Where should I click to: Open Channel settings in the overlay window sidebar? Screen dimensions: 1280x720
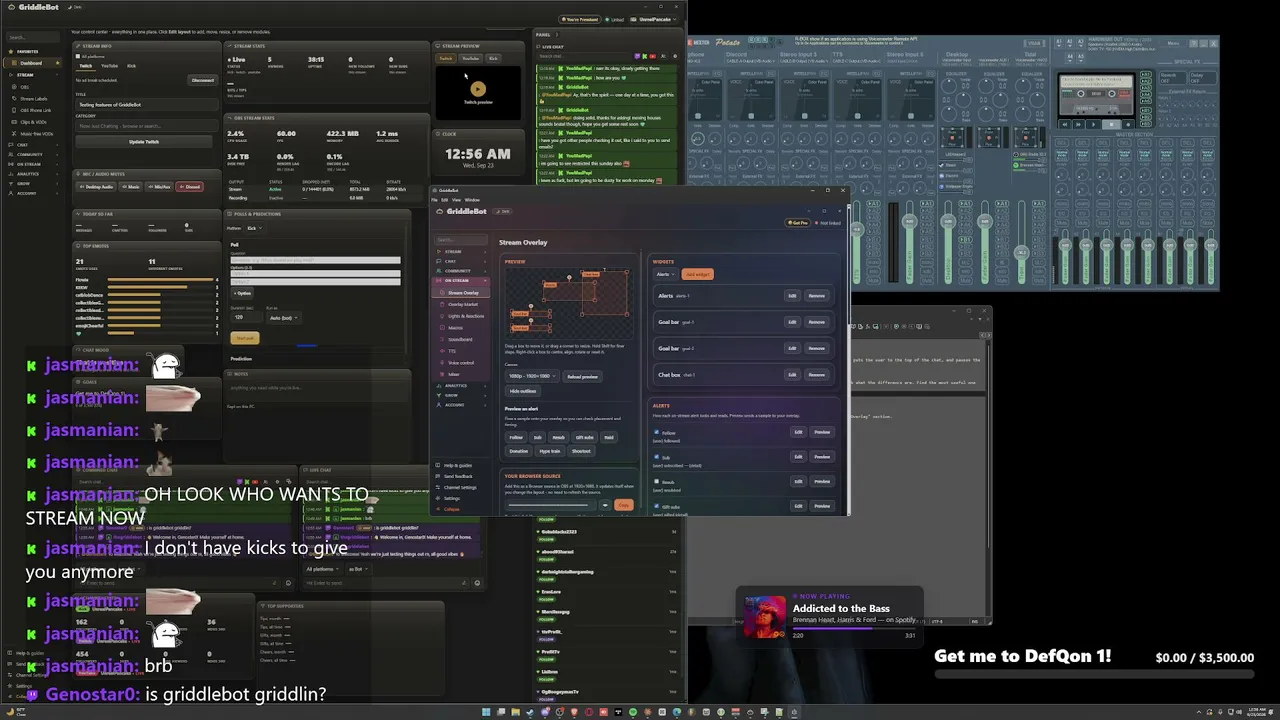460,487
